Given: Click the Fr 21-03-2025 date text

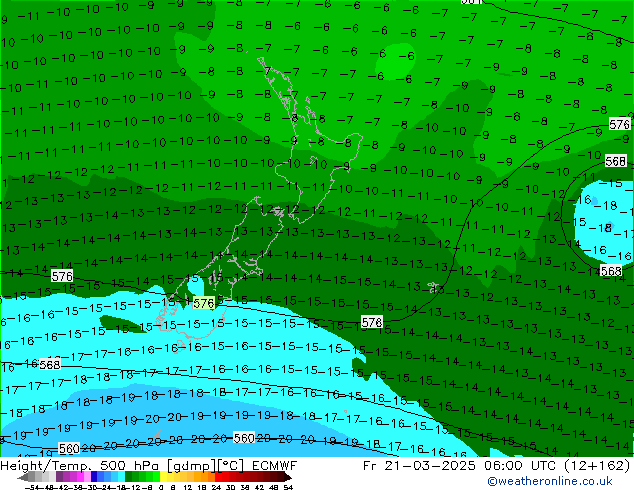Looking at the screenshot, I should coord(419,466).
